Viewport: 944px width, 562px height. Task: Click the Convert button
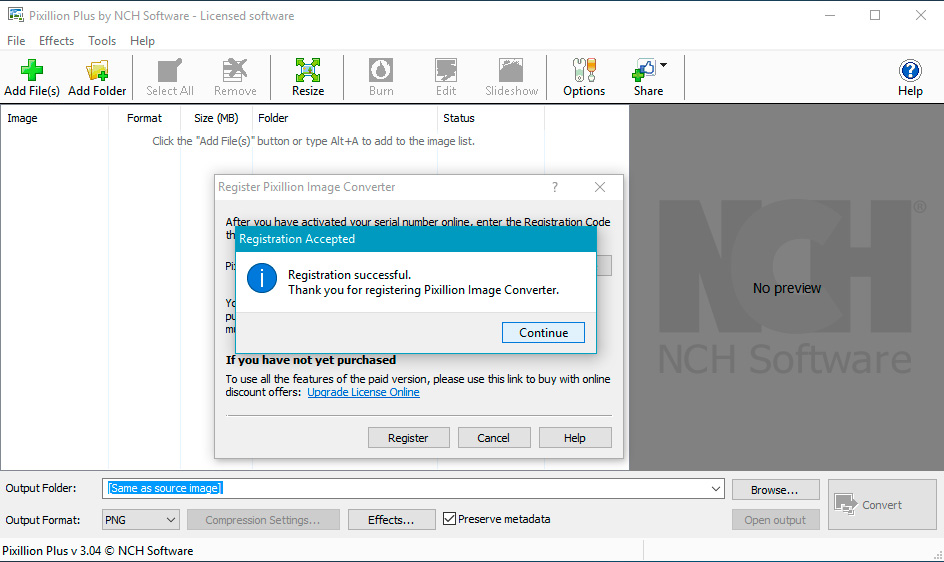point(882,505)
